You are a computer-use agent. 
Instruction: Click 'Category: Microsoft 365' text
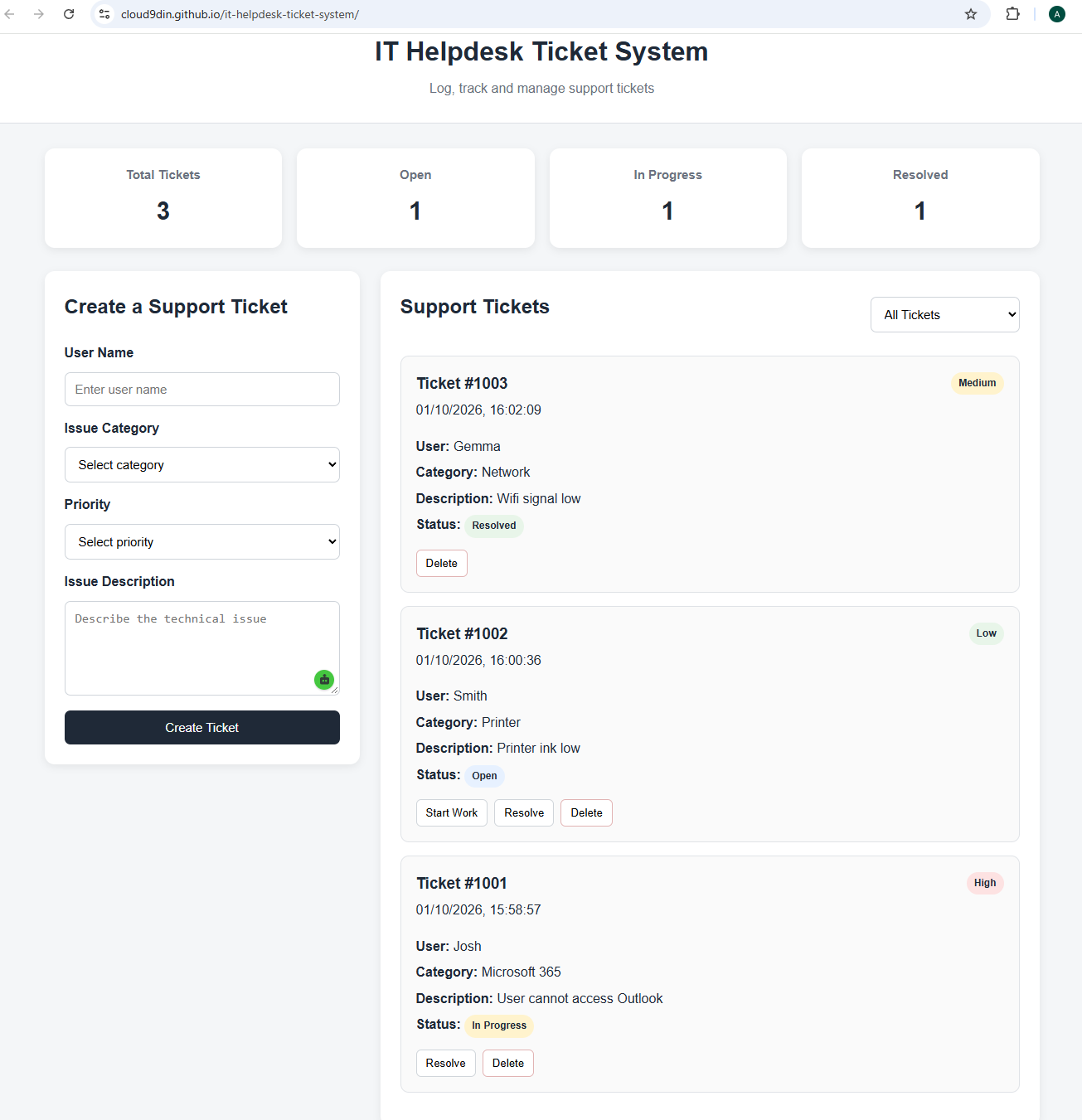tap(488, 972)
